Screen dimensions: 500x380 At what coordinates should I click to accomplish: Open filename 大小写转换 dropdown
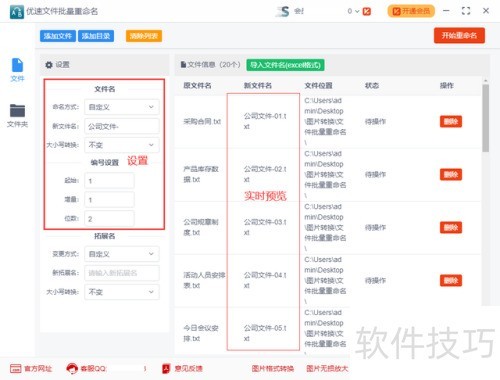[x=122, y=145]
